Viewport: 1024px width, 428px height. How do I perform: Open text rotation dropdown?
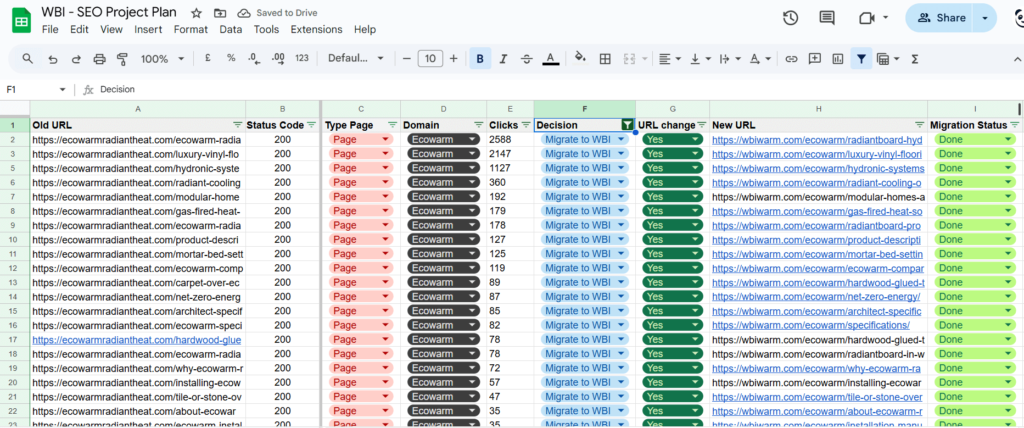758,59
